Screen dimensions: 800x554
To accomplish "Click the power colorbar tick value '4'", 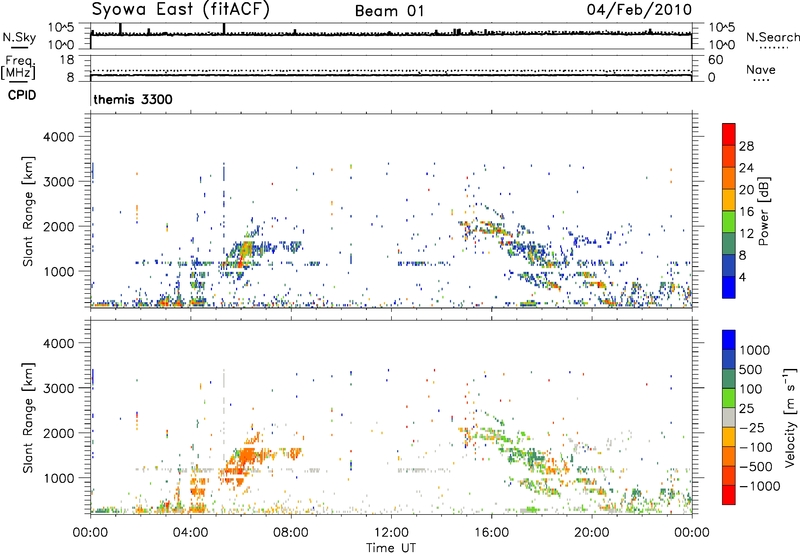I will [742, 278].
